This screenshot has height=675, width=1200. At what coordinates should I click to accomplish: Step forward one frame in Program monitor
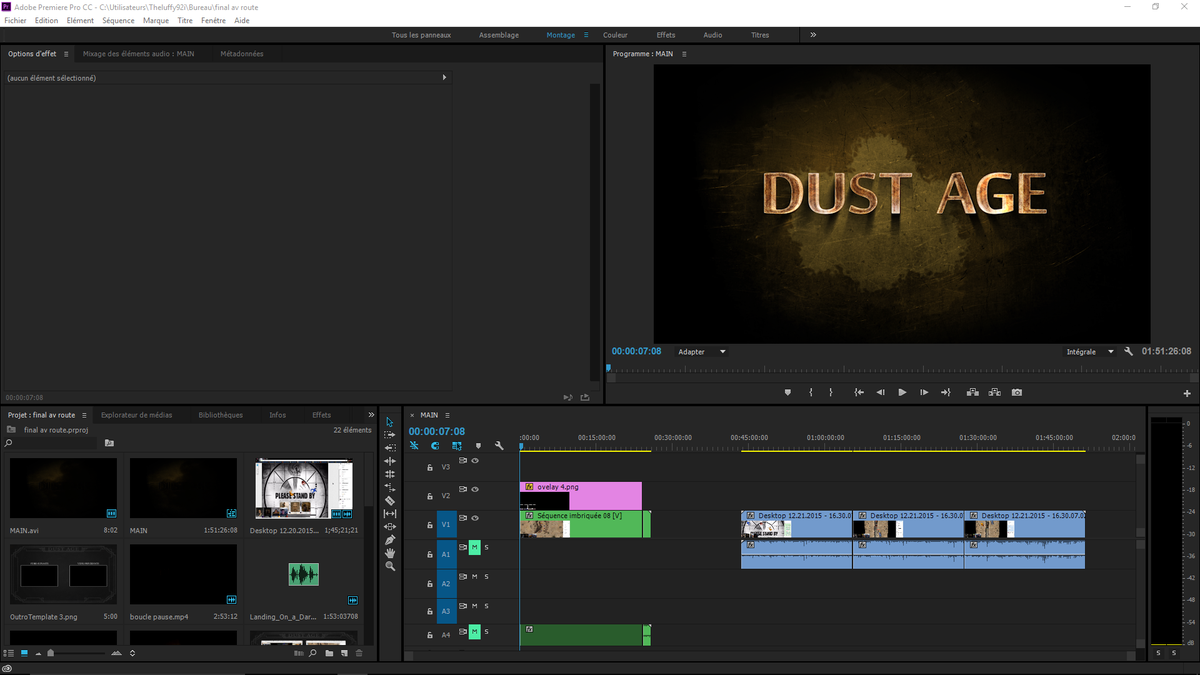(x=924, y=392)
